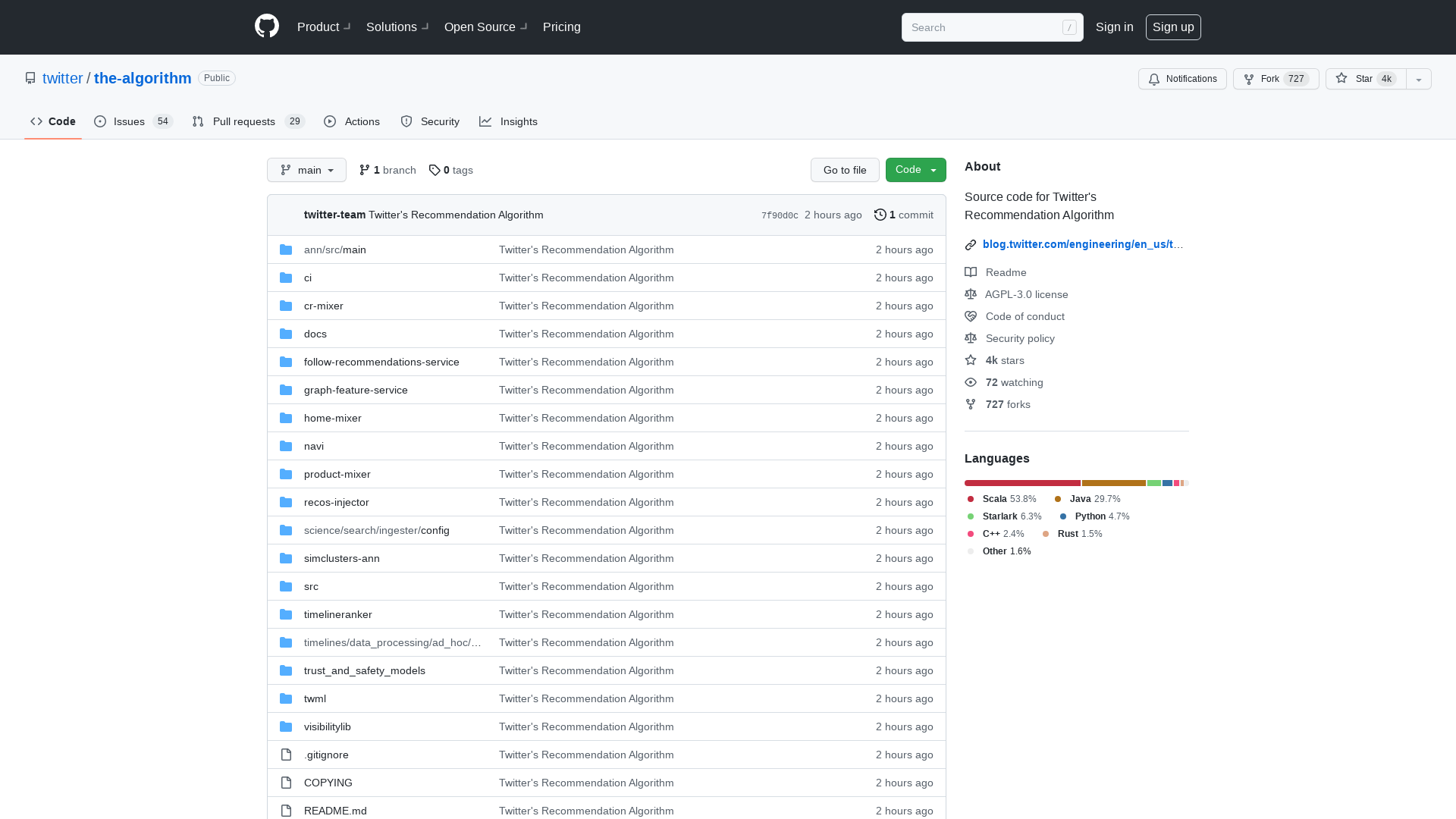Click the GitHub logo icon
1456x819 pixels.
click(267, 27)
